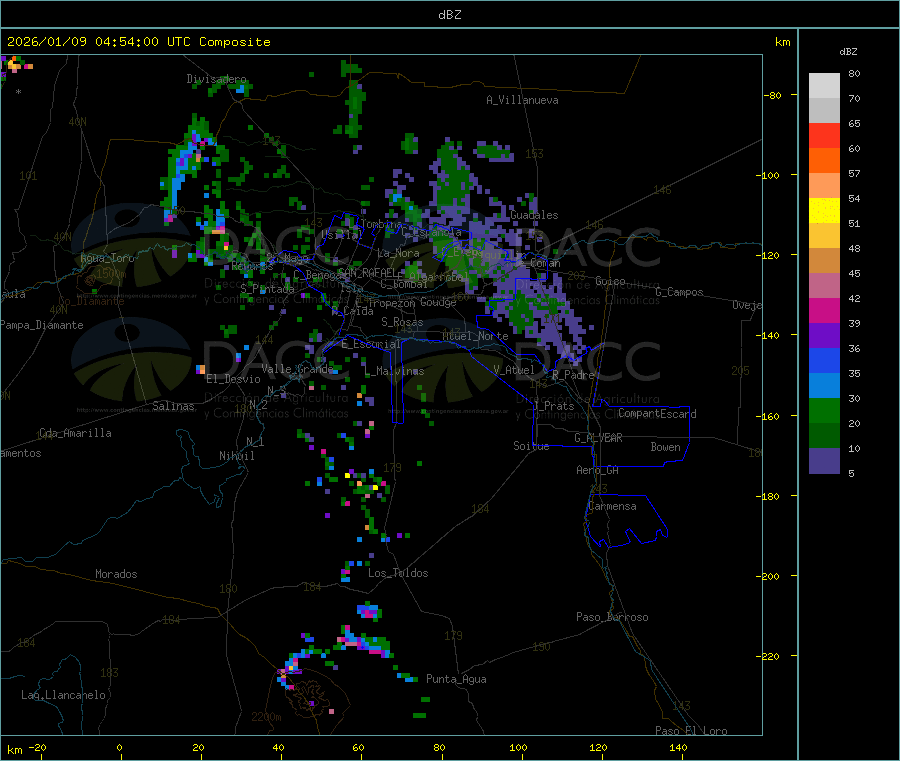Click the Bowen label
The height and width of the screenshot is (761, 900).
(665, 447)
